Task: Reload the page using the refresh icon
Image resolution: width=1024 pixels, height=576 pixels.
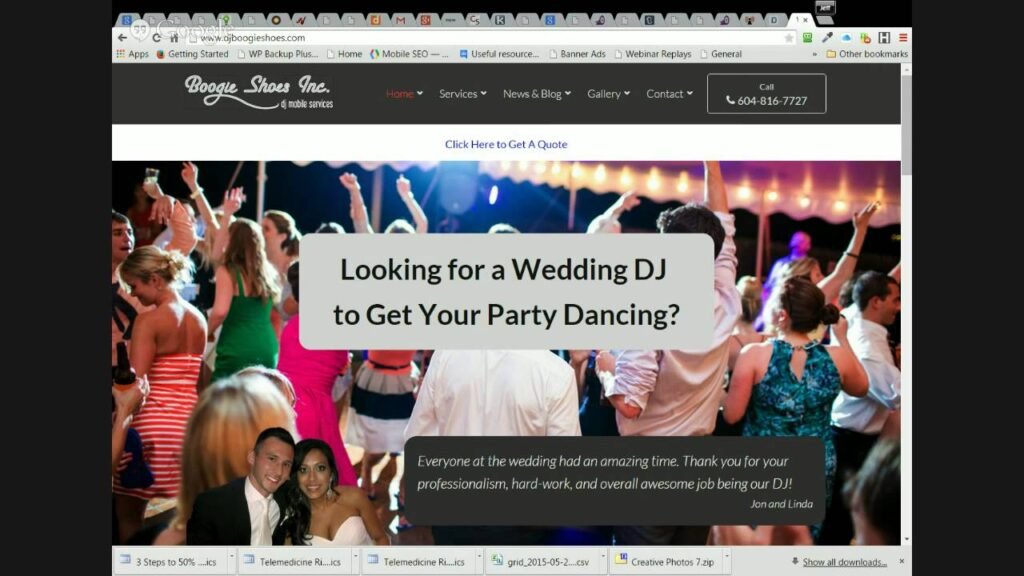Action: coord(156,37)
